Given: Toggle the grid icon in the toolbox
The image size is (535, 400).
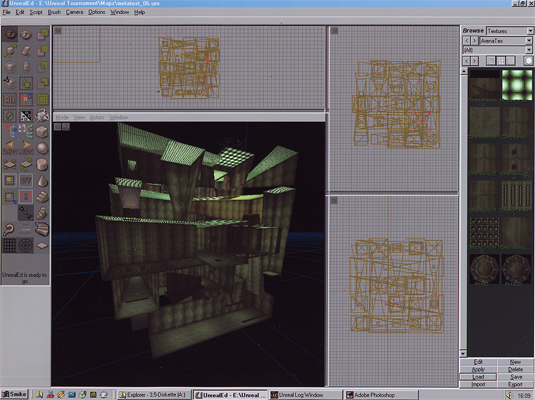Looking at the screenshot, I should [x=10, y=245].
